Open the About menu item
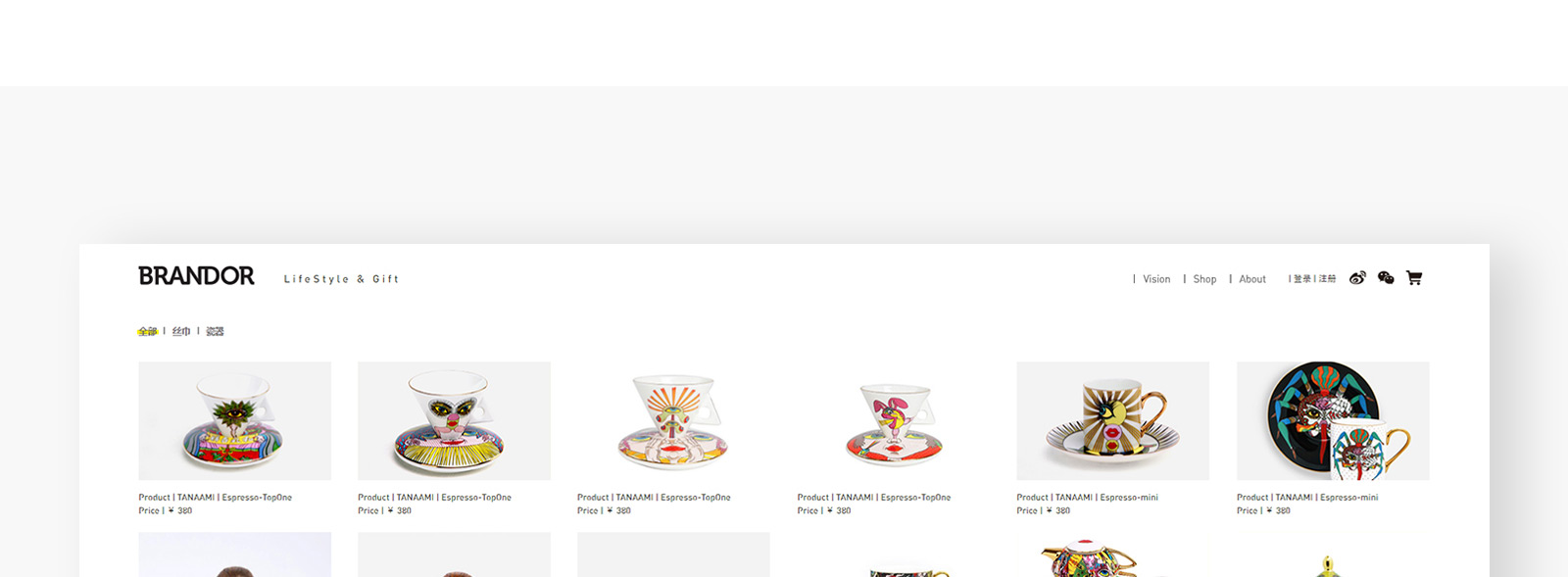1568x577 pixels. pyautogui.click(x=1252, y=279)
